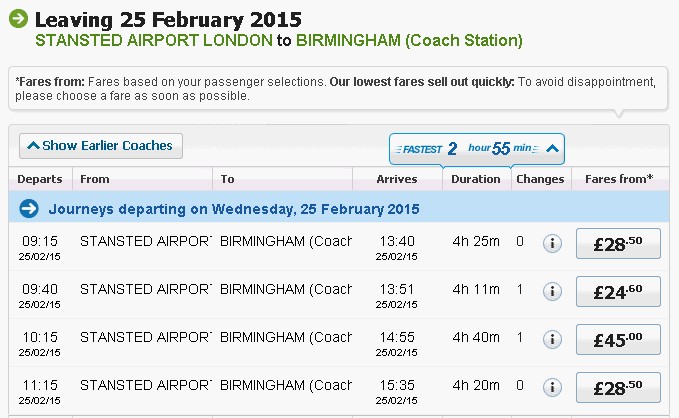Screen dimensions: 679x418
Task: Sort by Departs column header
Action: (39, 179)
